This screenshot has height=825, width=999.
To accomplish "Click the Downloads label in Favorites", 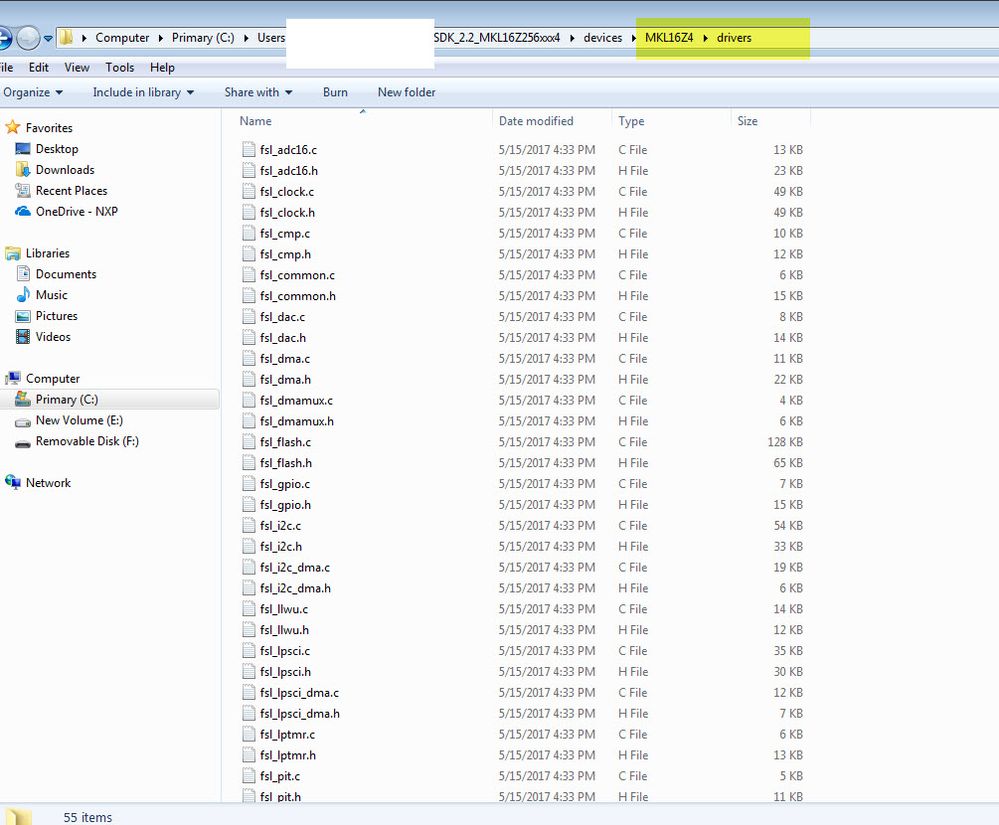I will click(65, 170).
